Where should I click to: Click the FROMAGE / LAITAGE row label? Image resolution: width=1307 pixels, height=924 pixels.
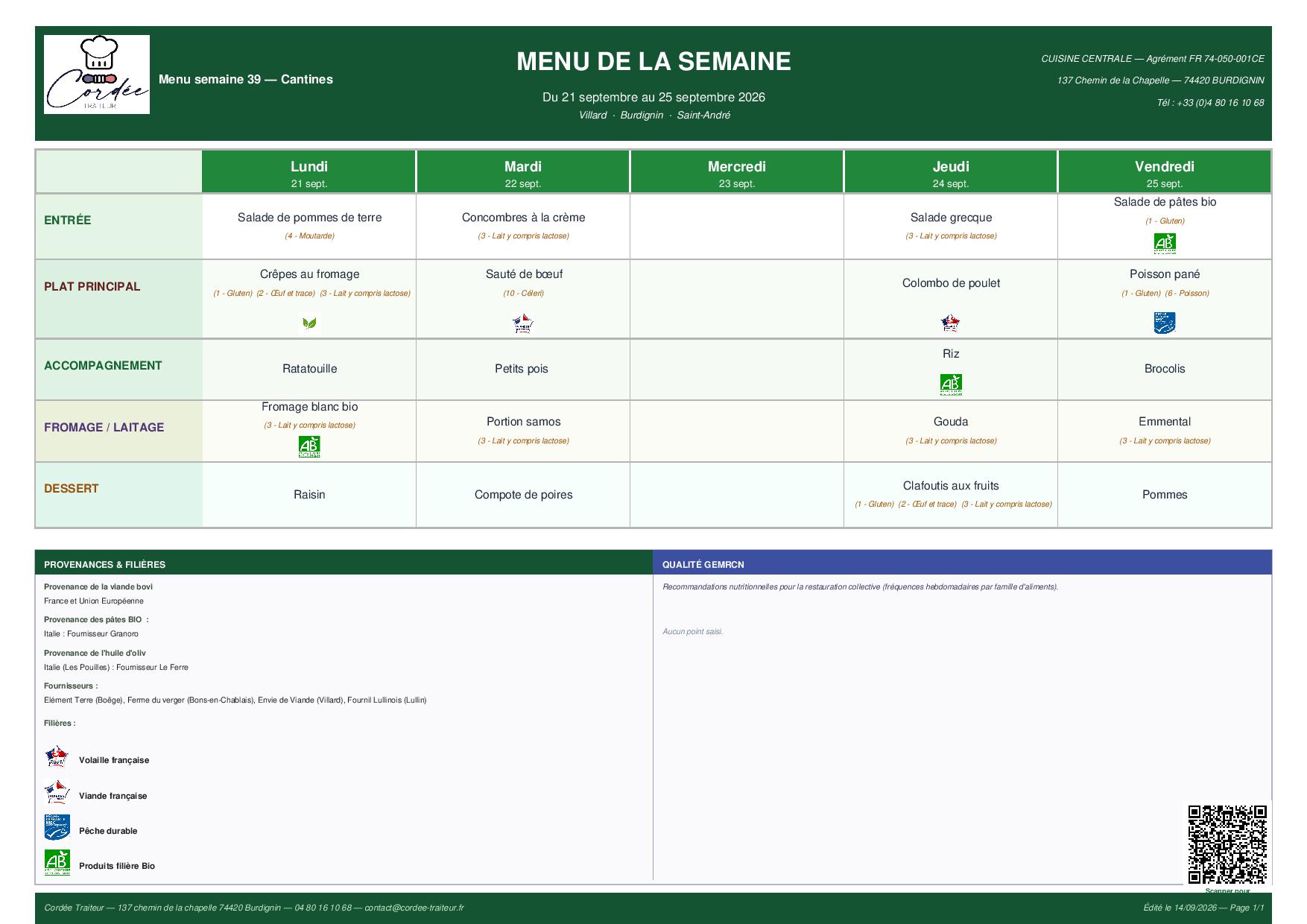coord(104,428)
